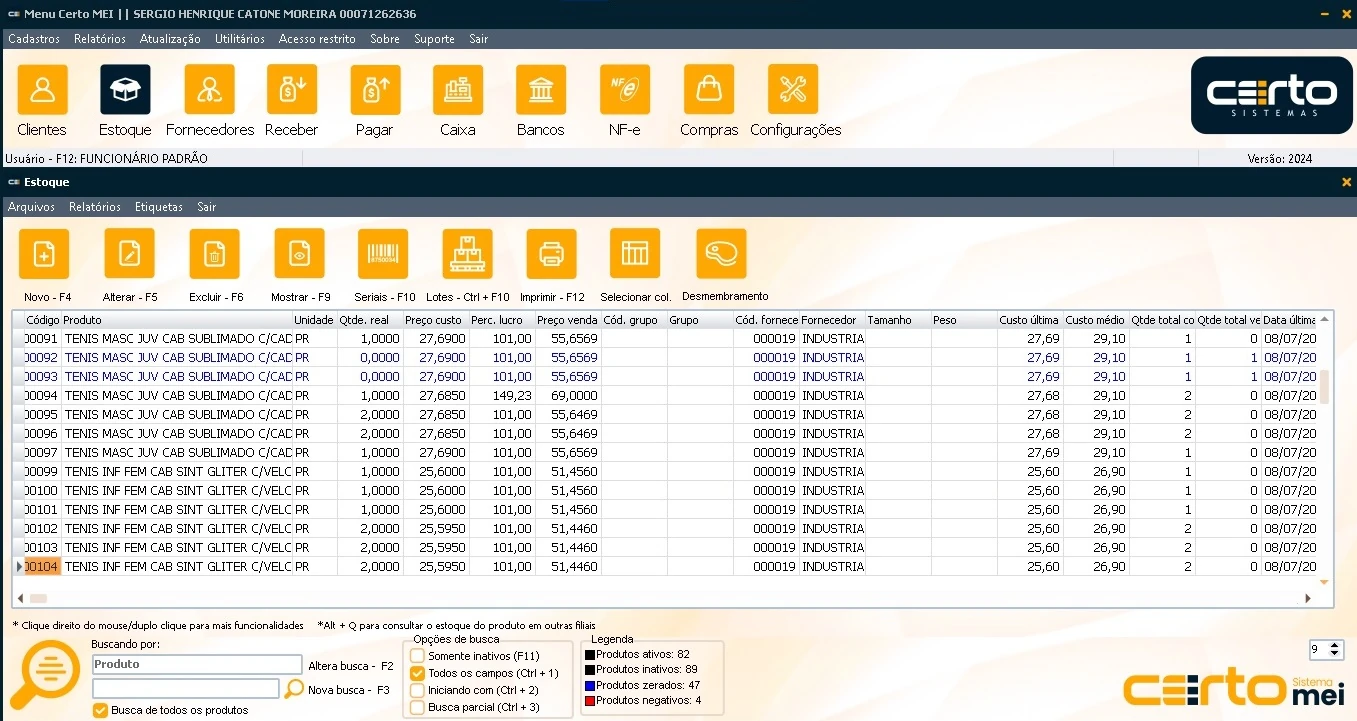Open the Fornecedores module icon
The height and width of the screenshot is (721, 1357).
coord(210,90)
